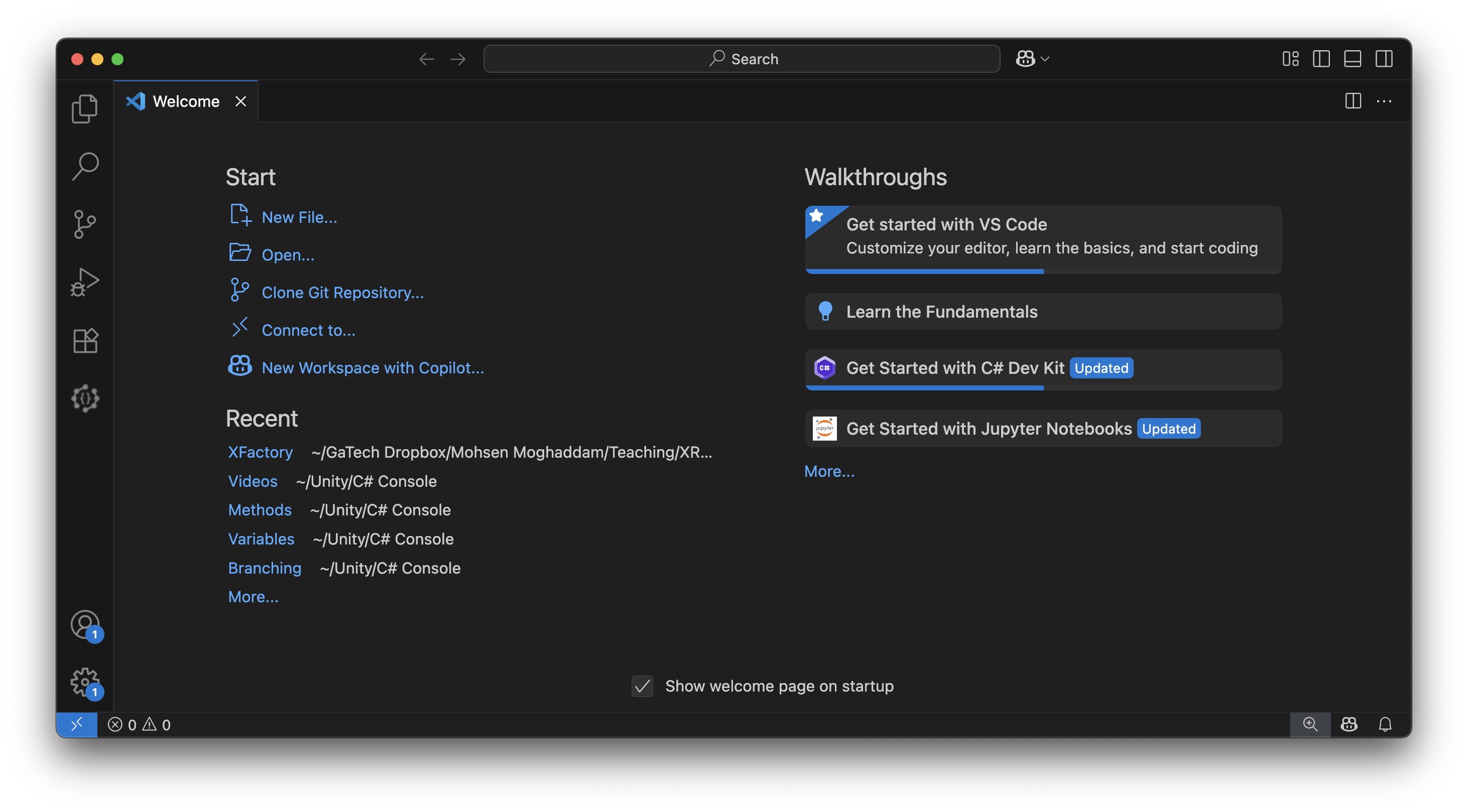Toggle the primary side bar layout button
The width and height of the screenshot is (1468, 812).
1320,59
